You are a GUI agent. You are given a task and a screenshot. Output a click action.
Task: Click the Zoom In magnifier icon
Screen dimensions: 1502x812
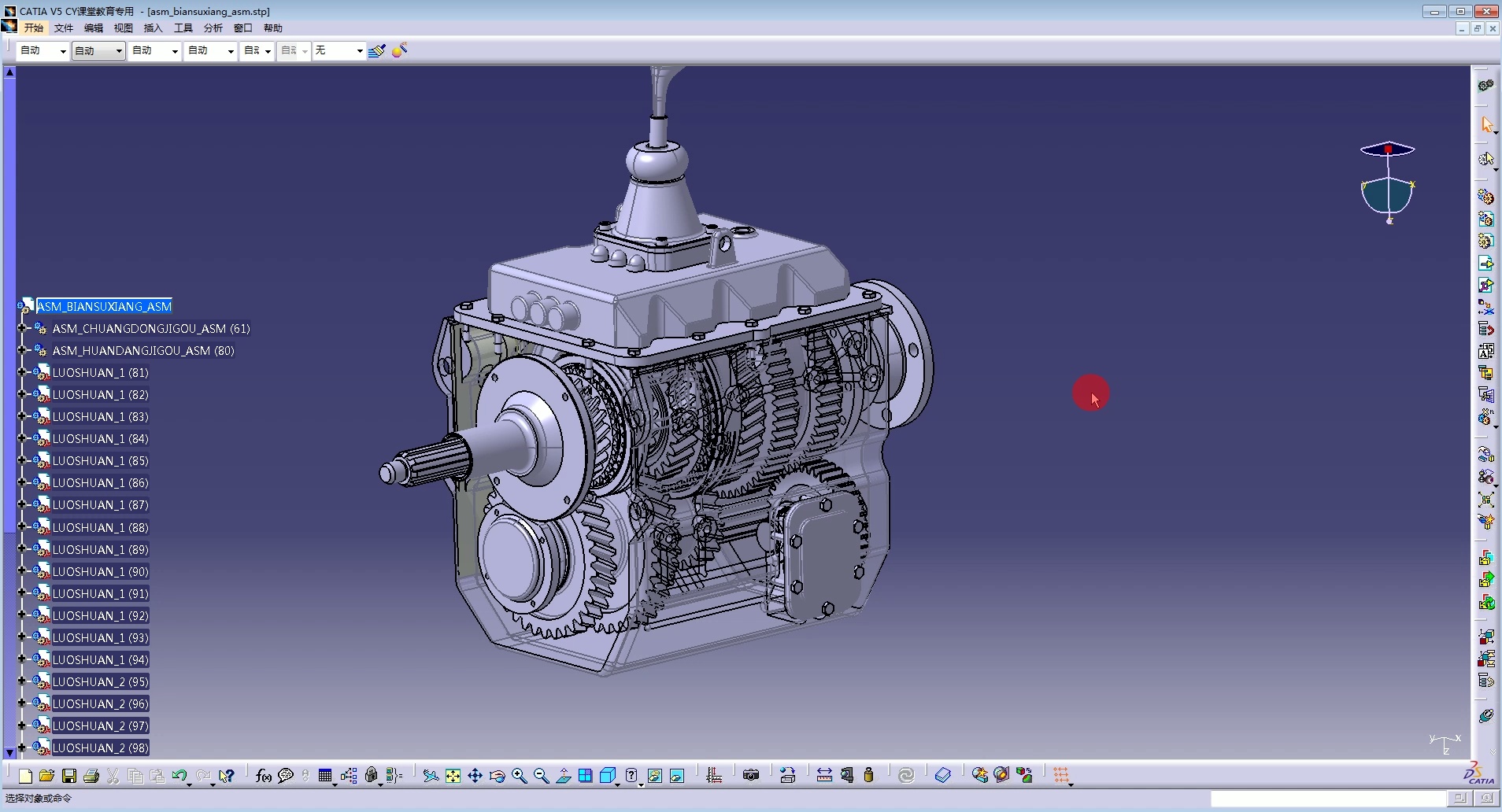click(x=520, y=776)
